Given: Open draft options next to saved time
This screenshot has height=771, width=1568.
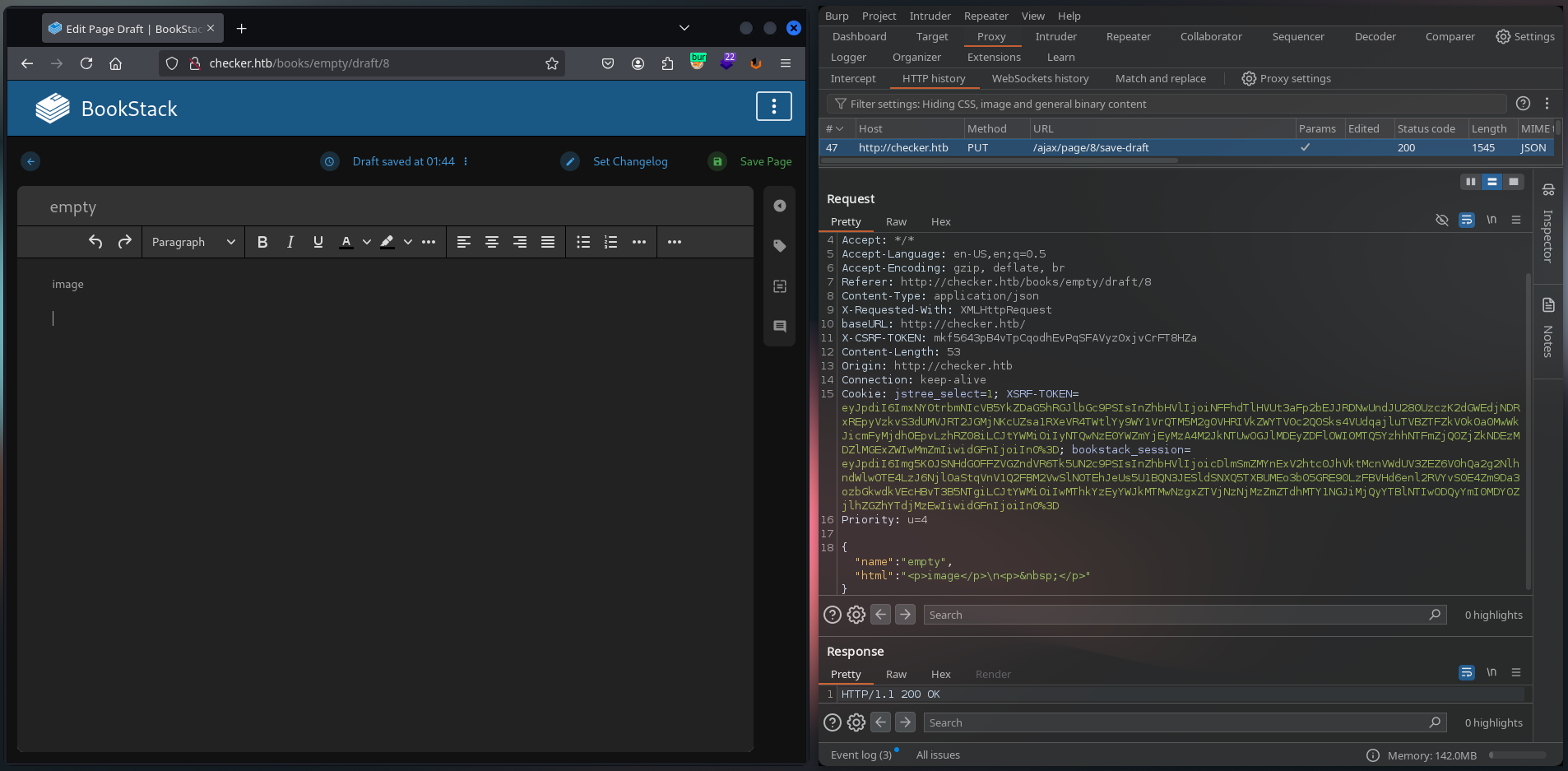Looking at the screenshot, I should tap(466, 161).
